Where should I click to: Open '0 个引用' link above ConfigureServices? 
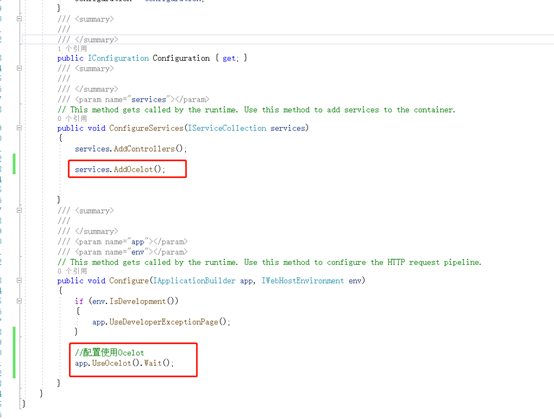72,118
